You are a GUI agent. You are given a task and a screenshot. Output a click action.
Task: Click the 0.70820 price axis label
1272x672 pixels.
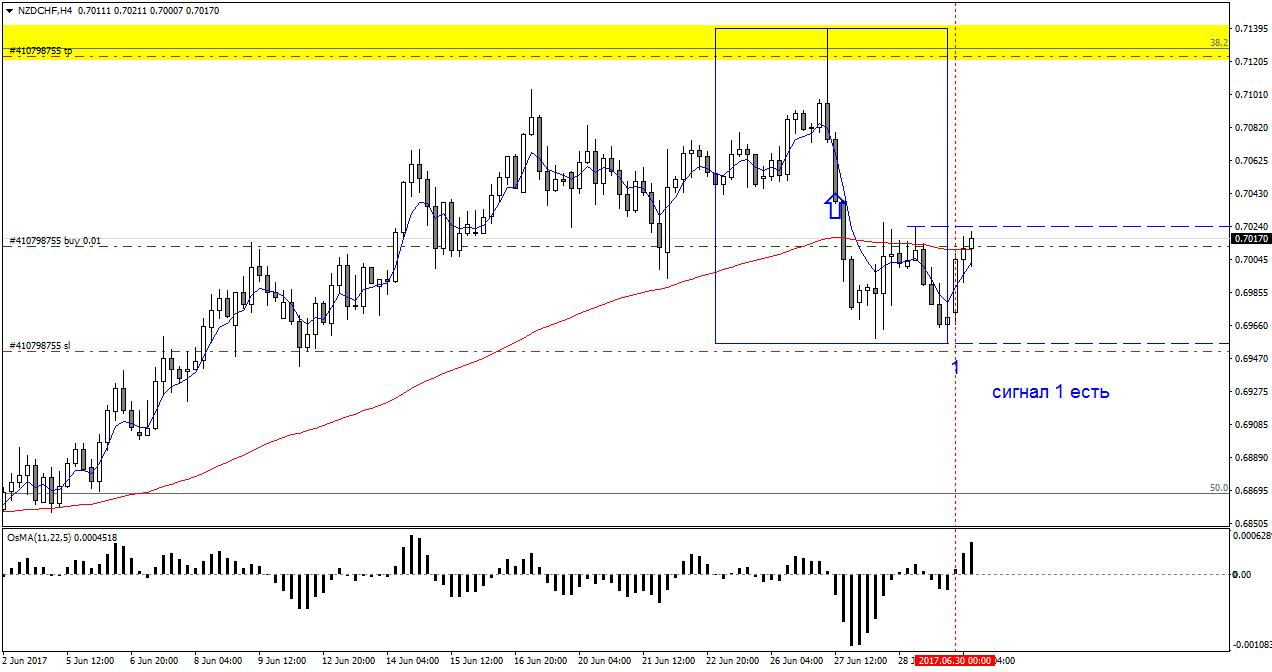(x=1252, y=127)
